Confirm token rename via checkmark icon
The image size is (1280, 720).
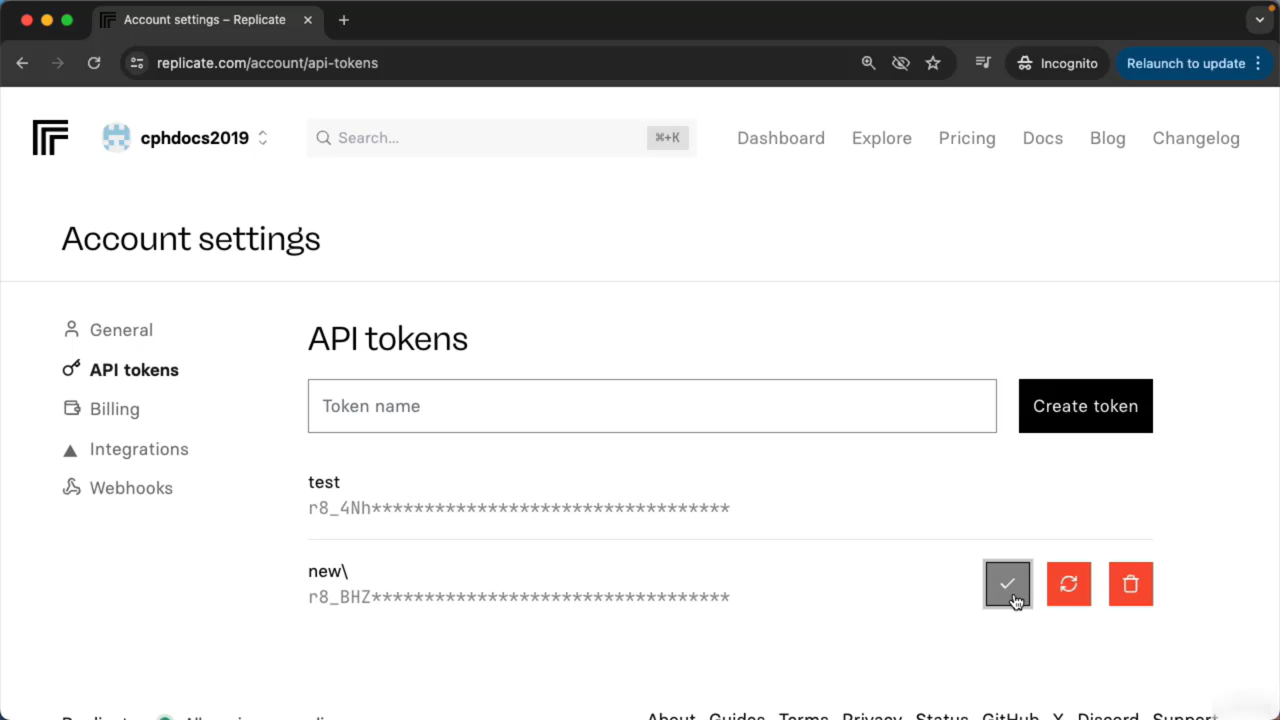coord(1007,584)
